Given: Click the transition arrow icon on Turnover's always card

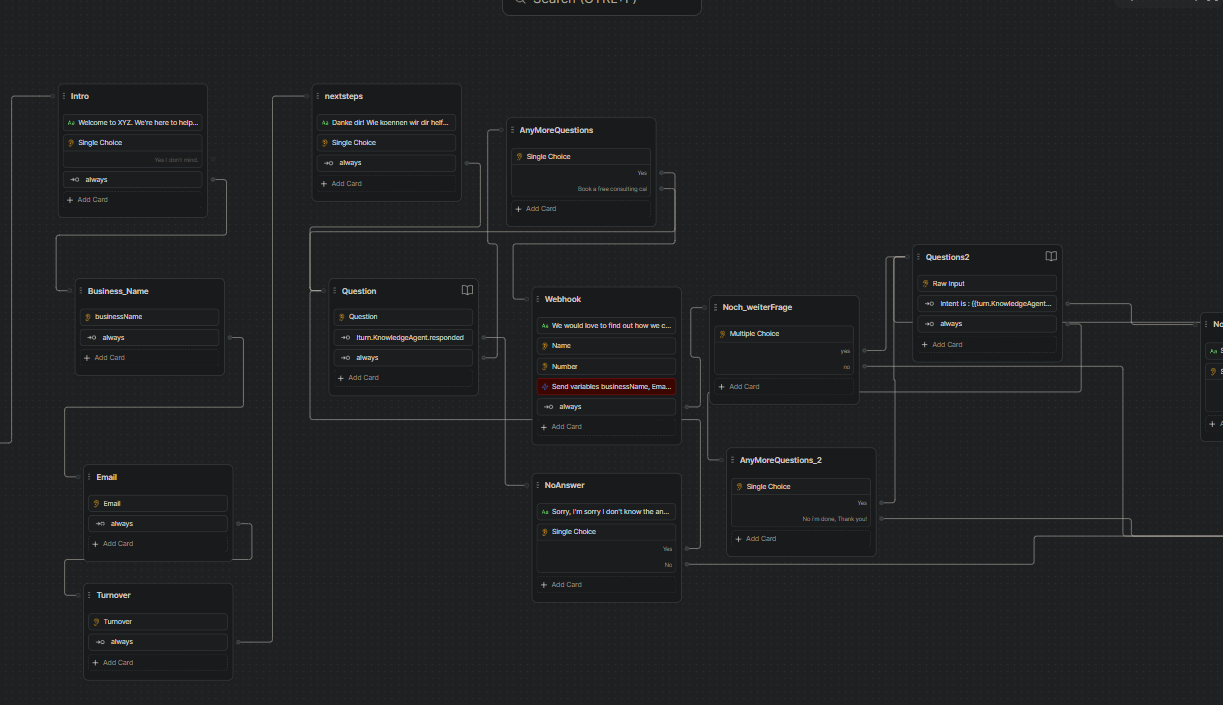Looking at the screenshot, I should [100, 642].
